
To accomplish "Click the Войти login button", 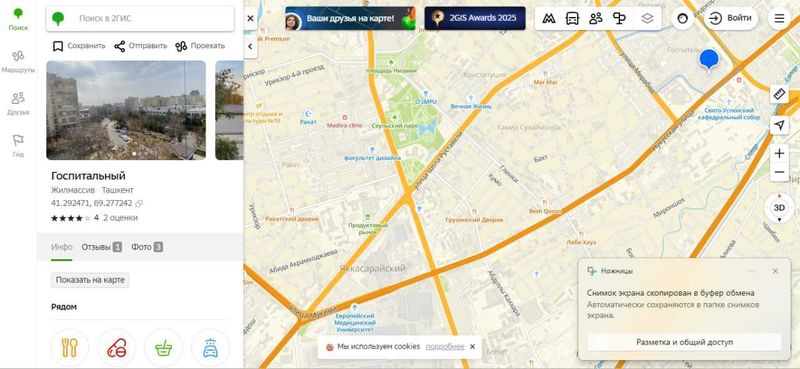I will 732,18.
